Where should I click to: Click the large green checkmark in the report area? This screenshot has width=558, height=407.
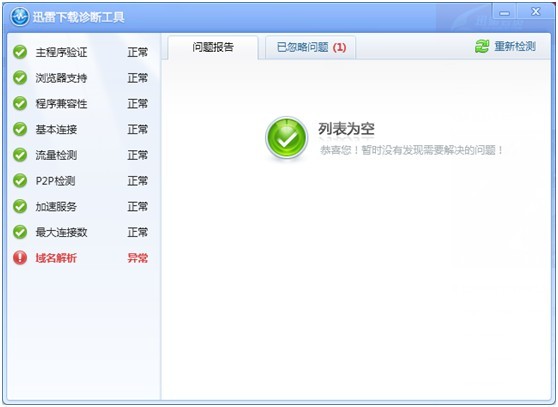286,138
